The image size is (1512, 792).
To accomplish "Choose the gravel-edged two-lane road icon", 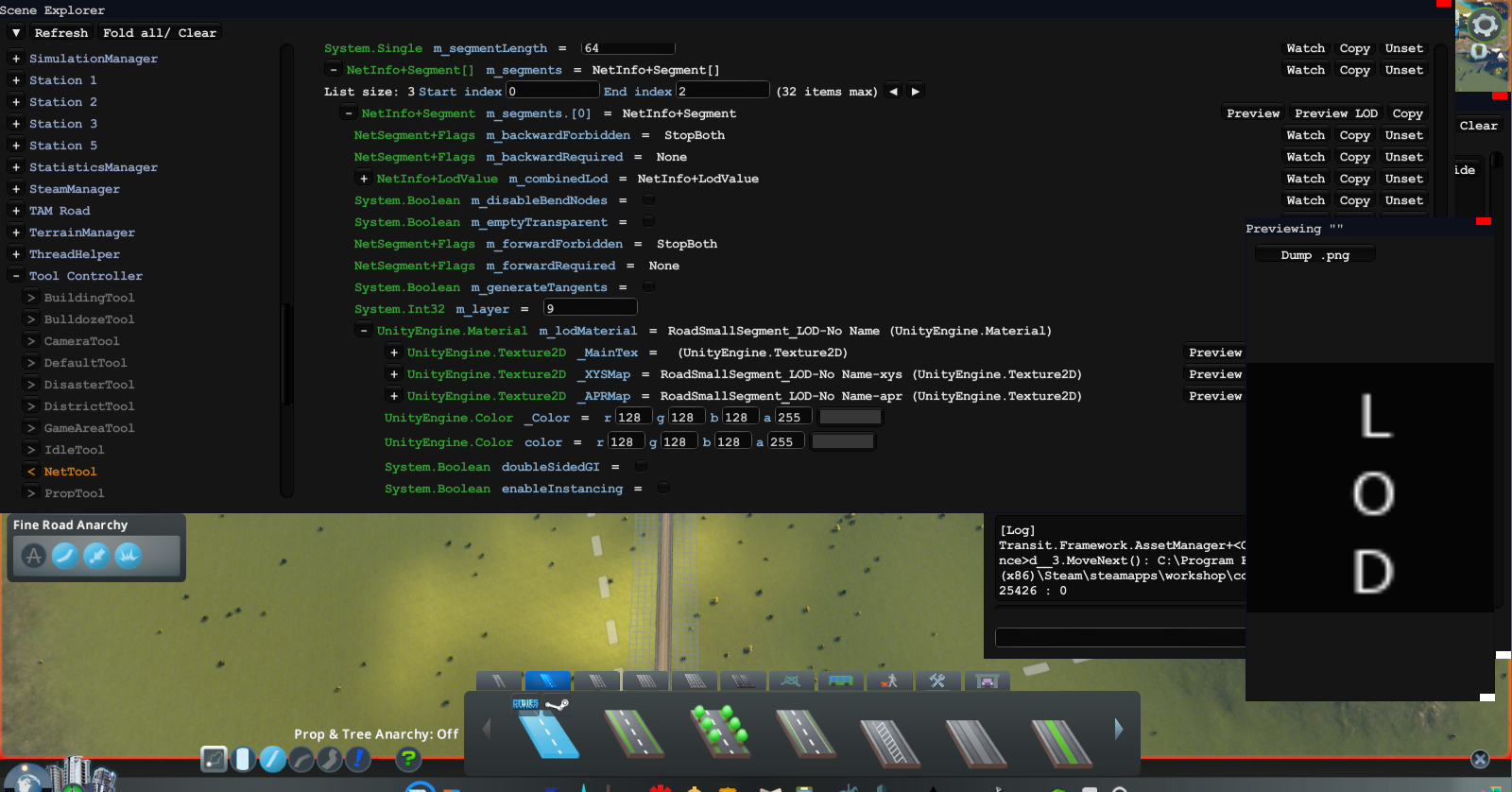I will tap(805, 733).
